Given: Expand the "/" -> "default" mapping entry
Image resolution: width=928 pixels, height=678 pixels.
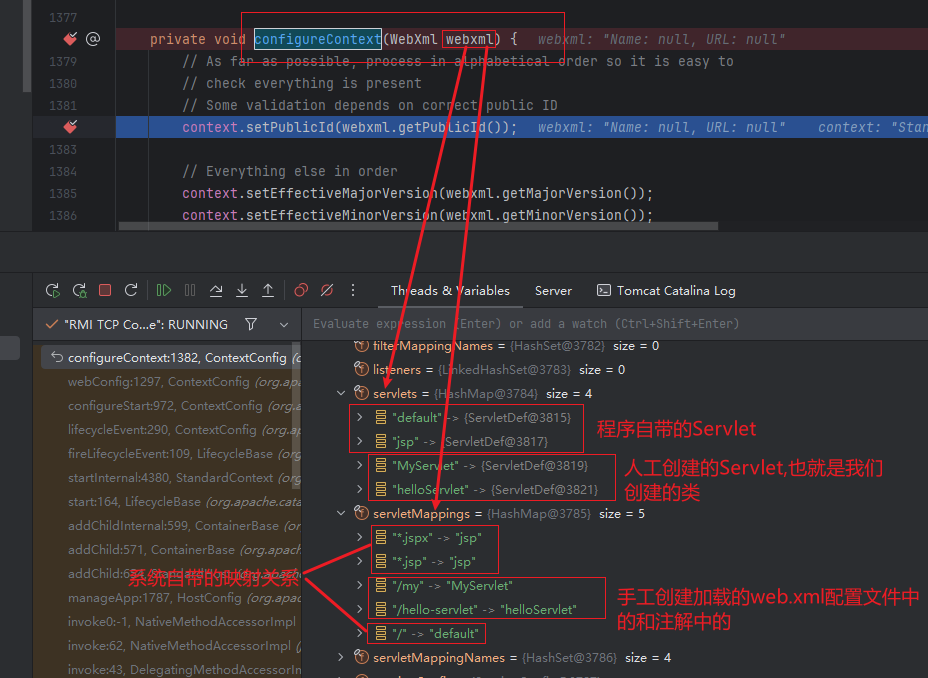Looking at the screenshot, I should tap(359, 633).
